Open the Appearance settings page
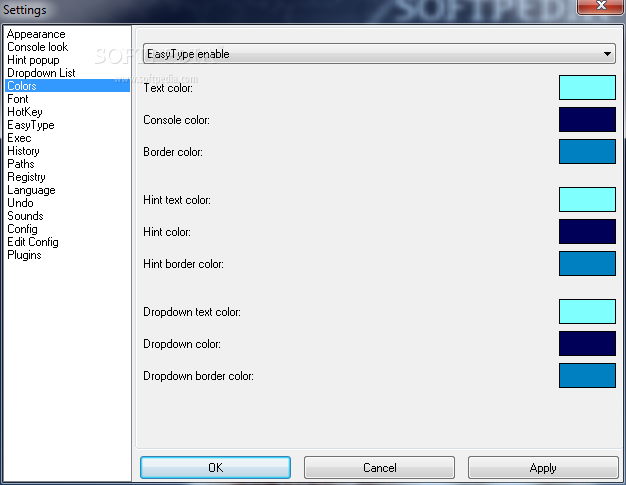626x485 pixels. [67, 34]
